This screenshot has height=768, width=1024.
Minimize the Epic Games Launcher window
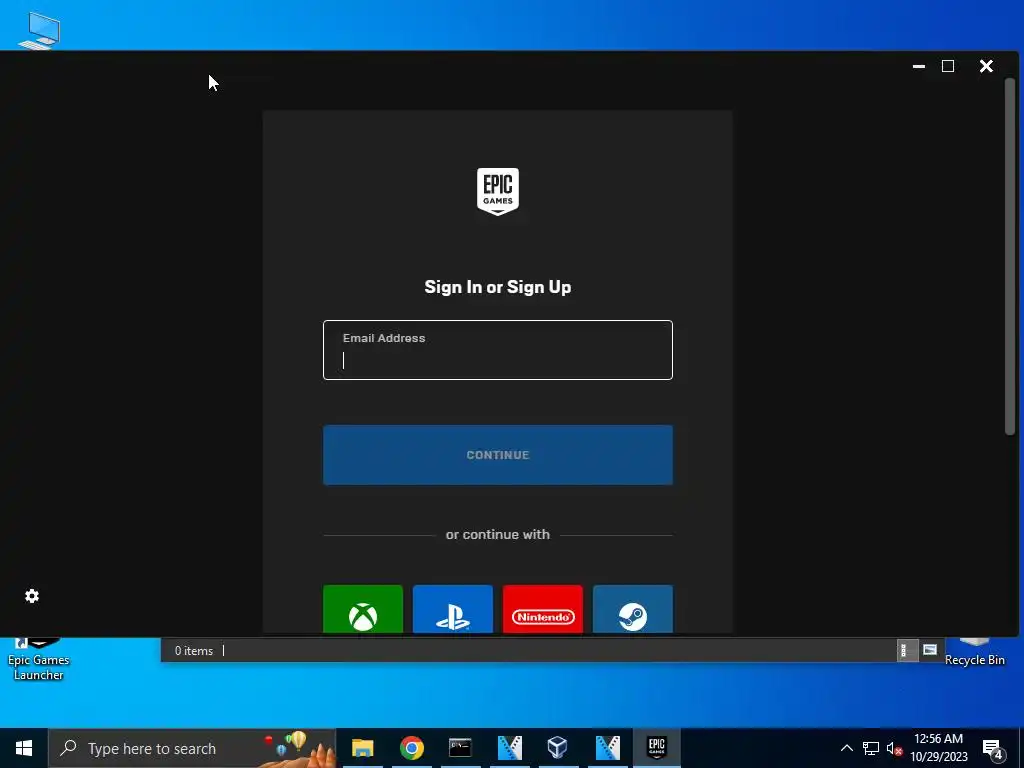(919, 66)
